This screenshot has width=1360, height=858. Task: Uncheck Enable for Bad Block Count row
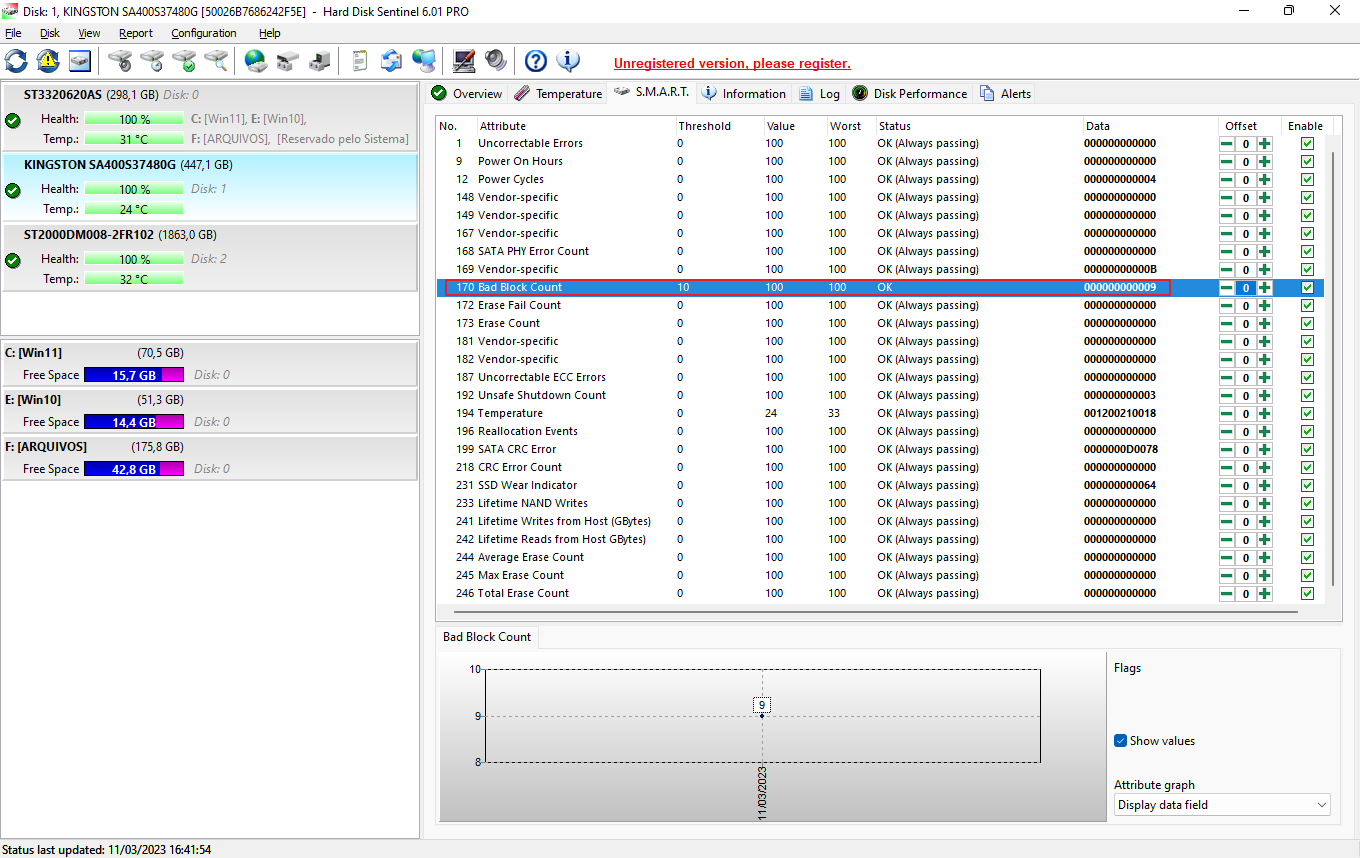coord(1307,287)
